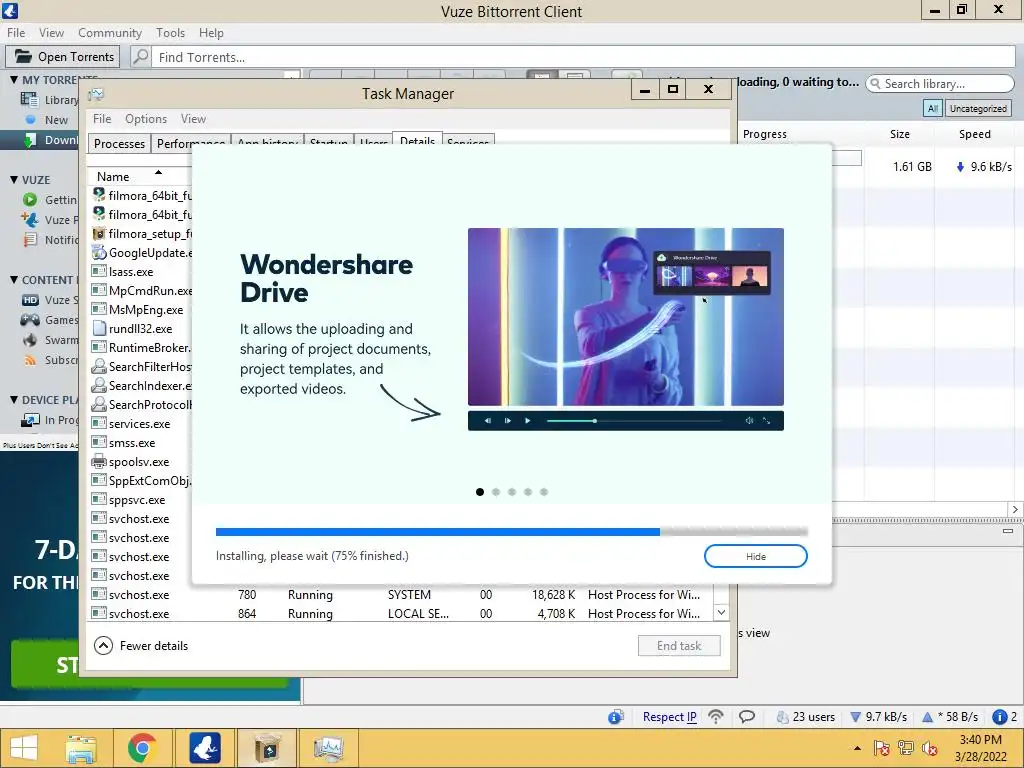
Task: Click the Hide button in the installer
Action: [756, 556]
